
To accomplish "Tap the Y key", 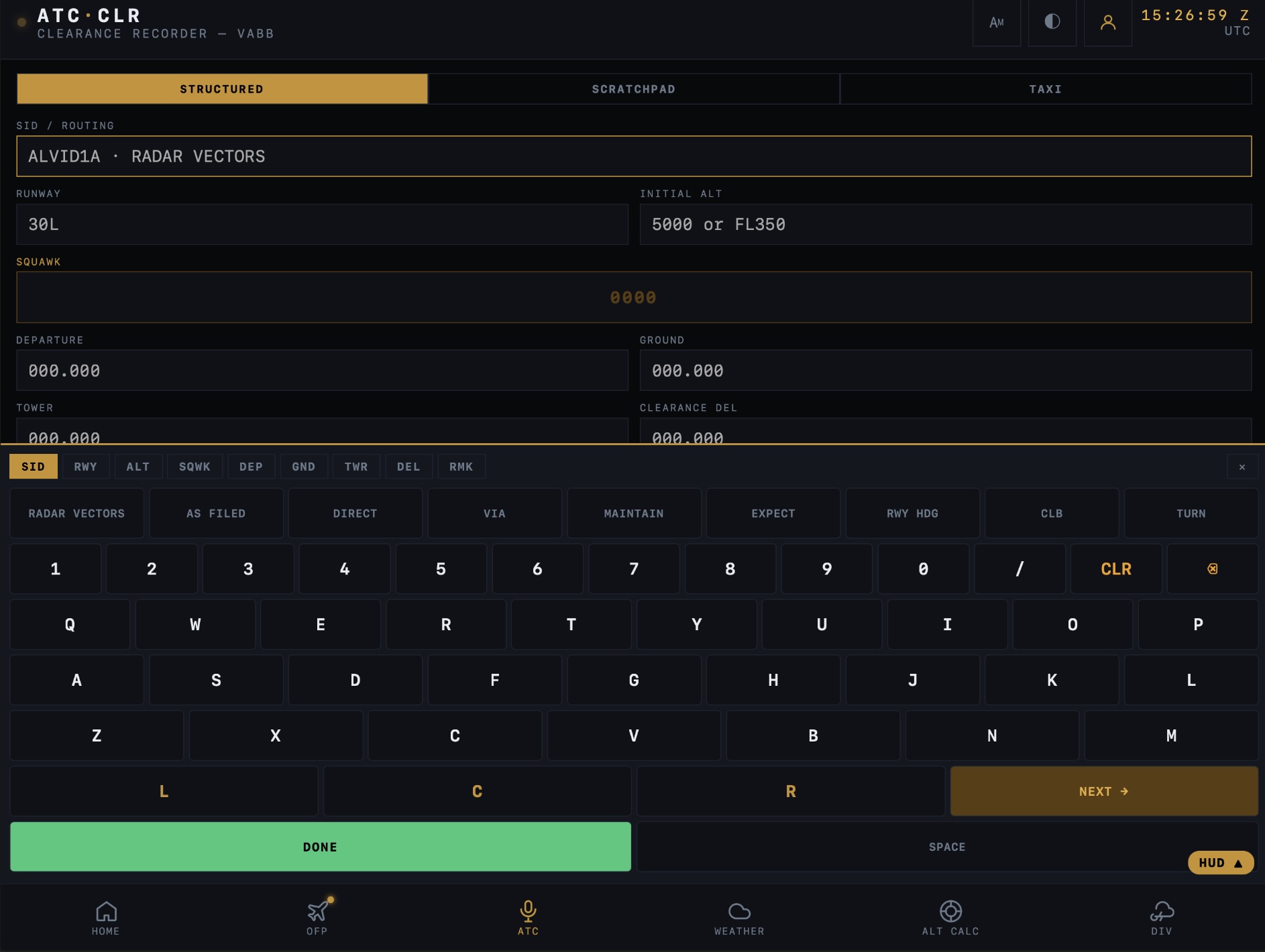I will [697, 624].
